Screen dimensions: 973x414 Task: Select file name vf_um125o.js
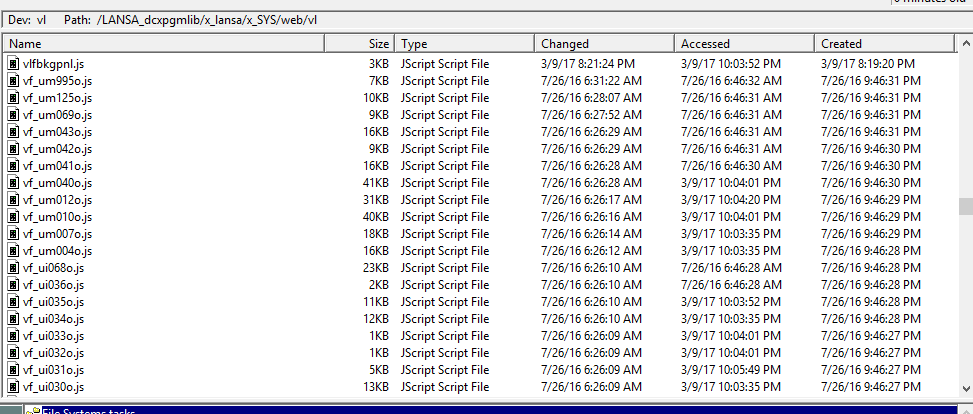(x=57, y=98)
